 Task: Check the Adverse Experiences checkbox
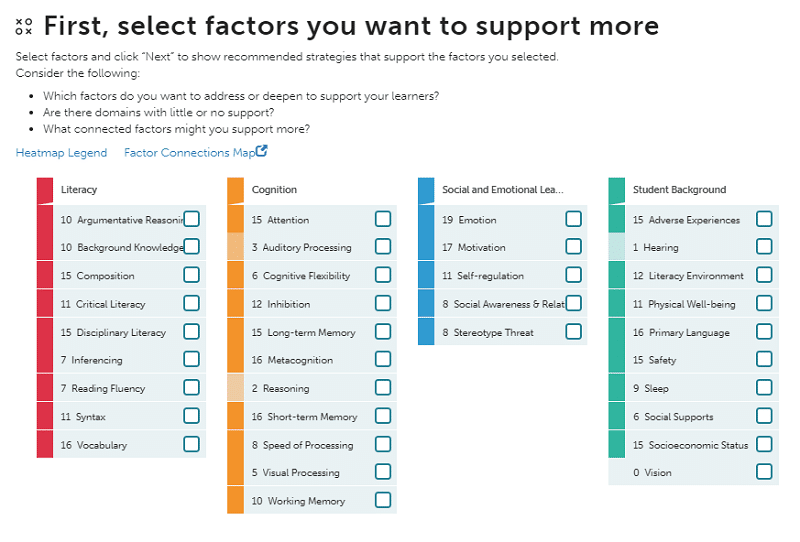click(764, 219)
